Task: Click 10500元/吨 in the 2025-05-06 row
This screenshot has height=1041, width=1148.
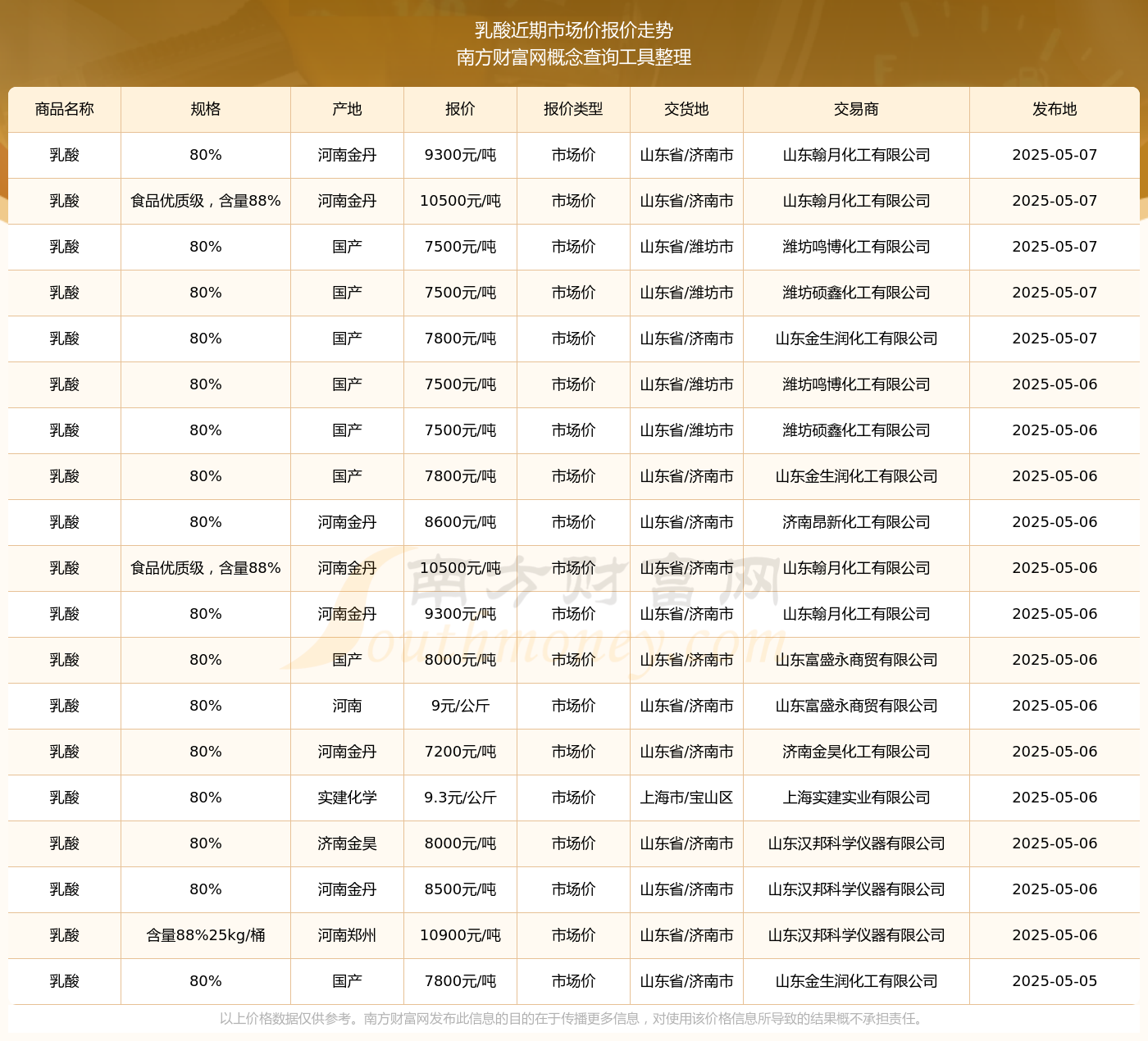Action: pos(460,568)
